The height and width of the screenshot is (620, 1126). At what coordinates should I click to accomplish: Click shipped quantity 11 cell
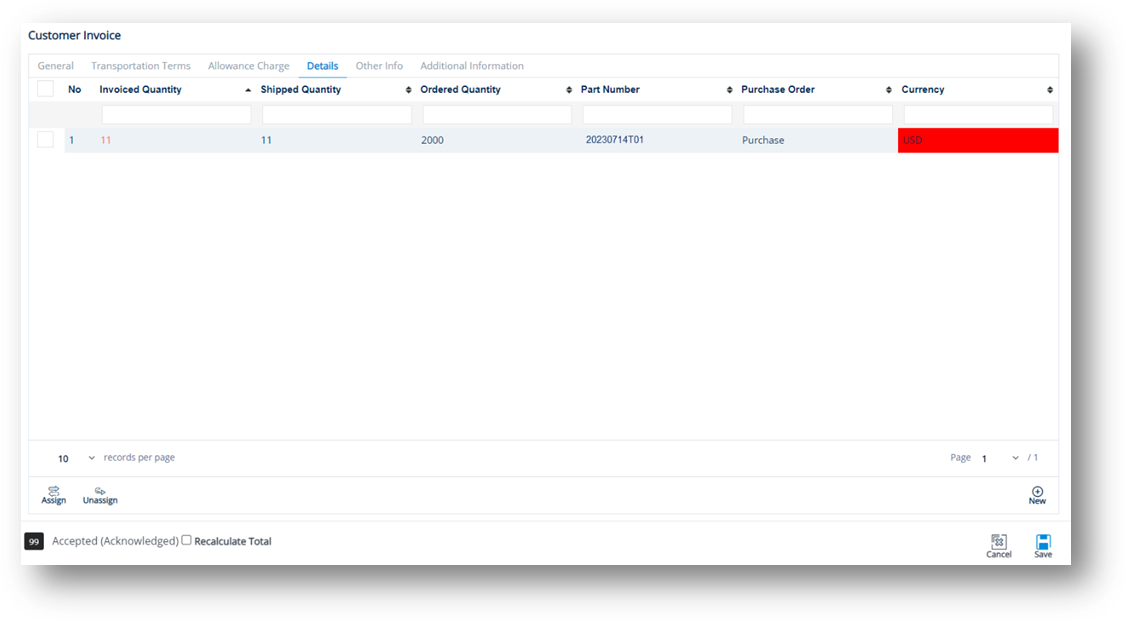pyautogui.click(x=266, y=140)
